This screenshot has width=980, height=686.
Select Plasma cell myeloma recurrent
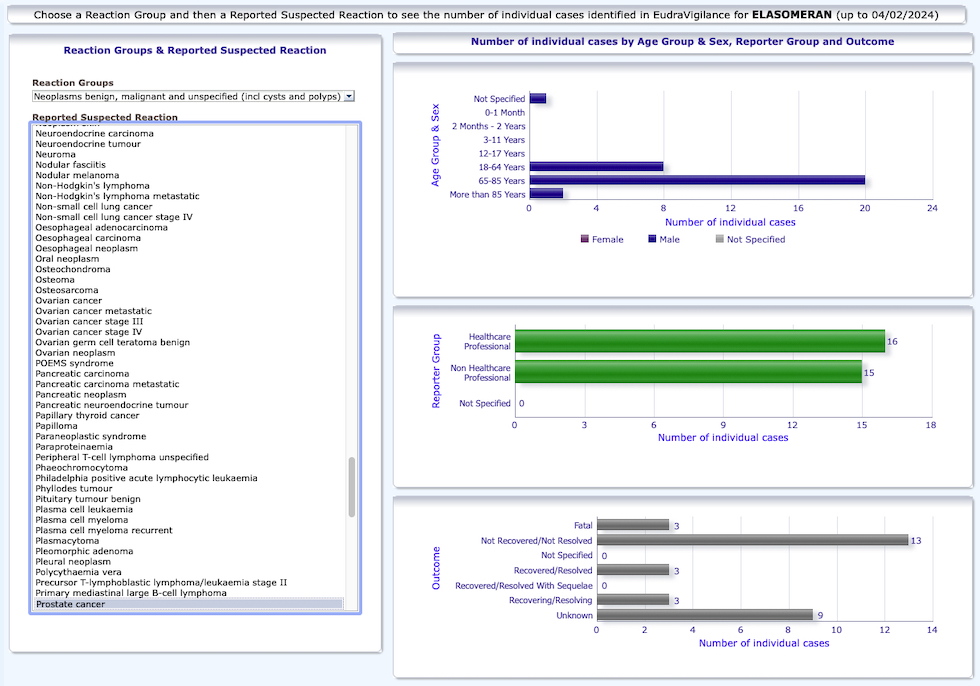pos(104,530)
